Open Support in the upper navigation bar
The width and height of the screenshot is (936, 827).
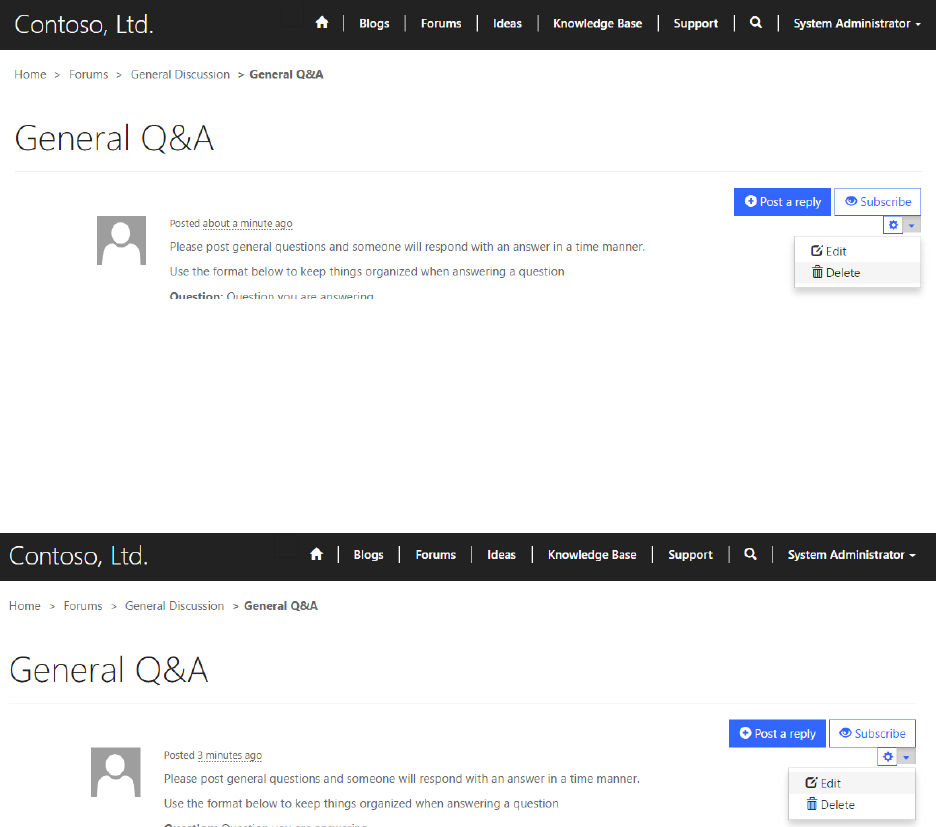point(695,24)
